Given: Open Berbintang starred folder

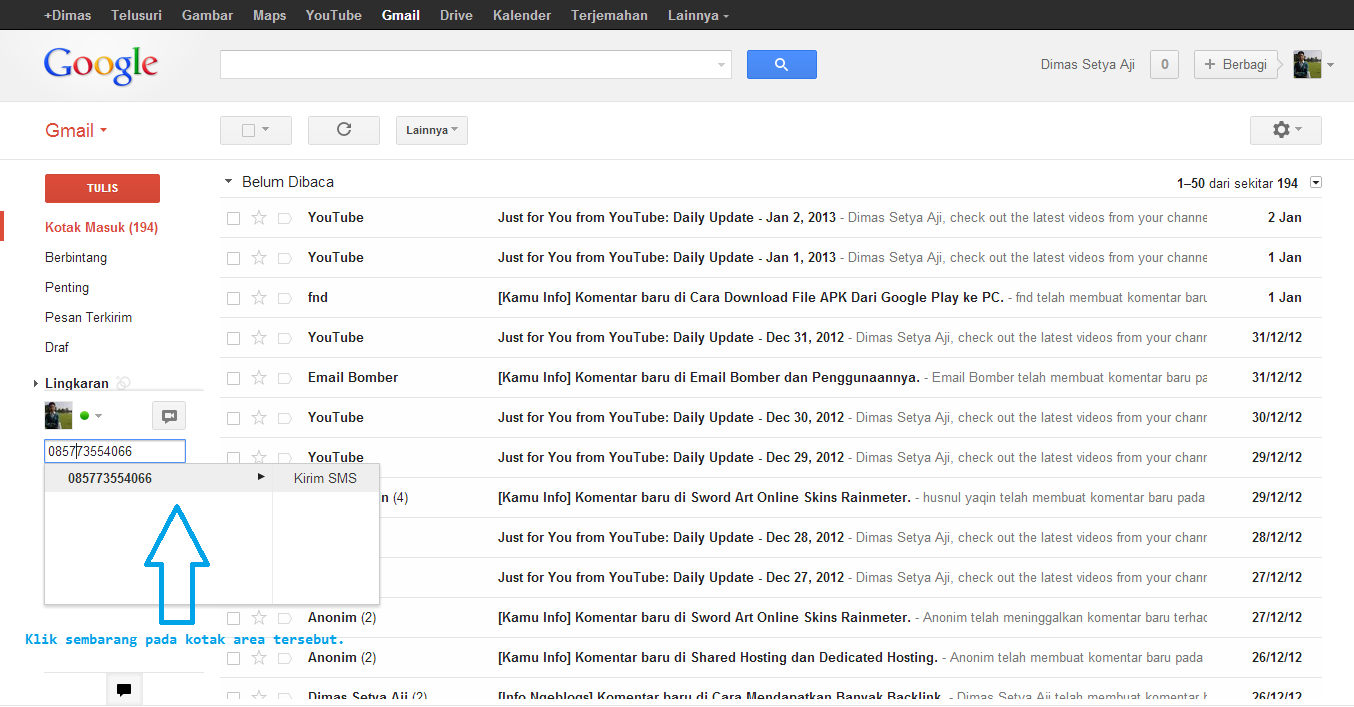Looking at the screenshot, I should click(x=76, y=257).
